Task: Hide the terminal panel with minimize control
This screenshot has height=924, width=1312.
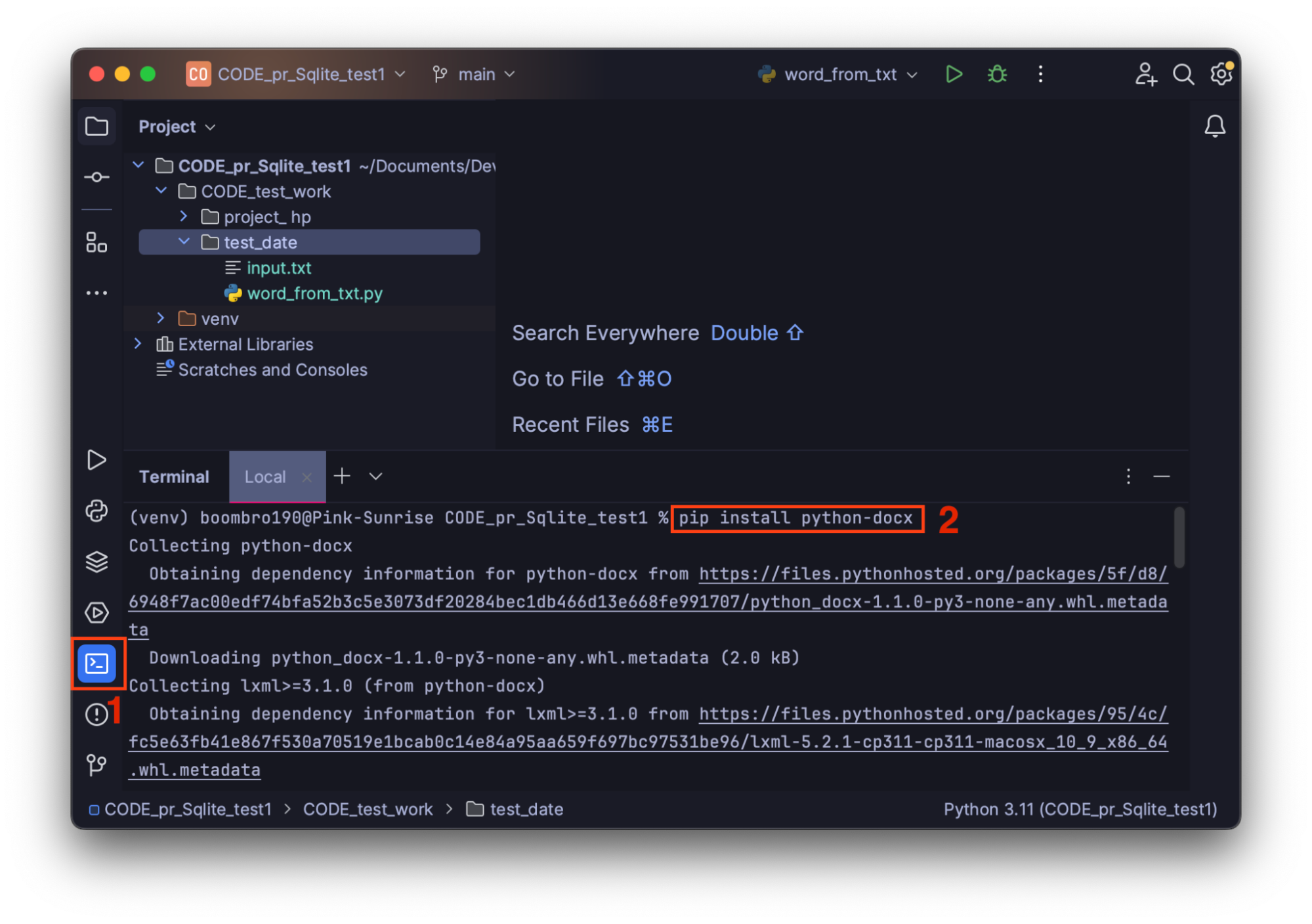Action: pyautogui.click(x=1162, y=476)
